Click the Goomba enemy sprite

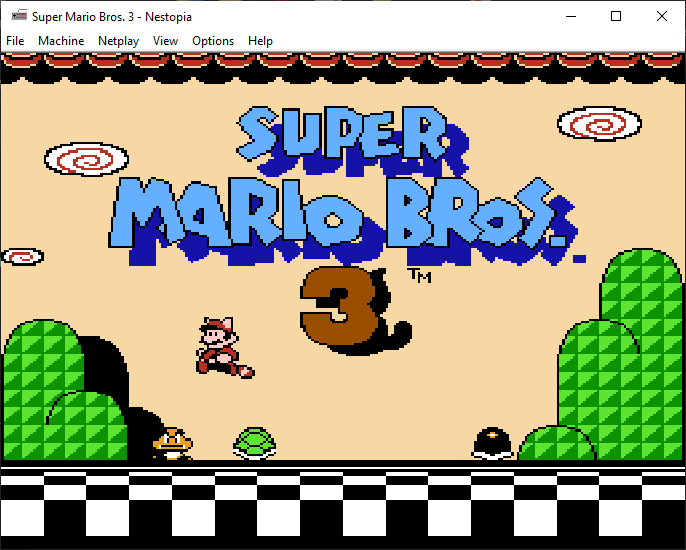pyautogui.click(x=172, y=444)
